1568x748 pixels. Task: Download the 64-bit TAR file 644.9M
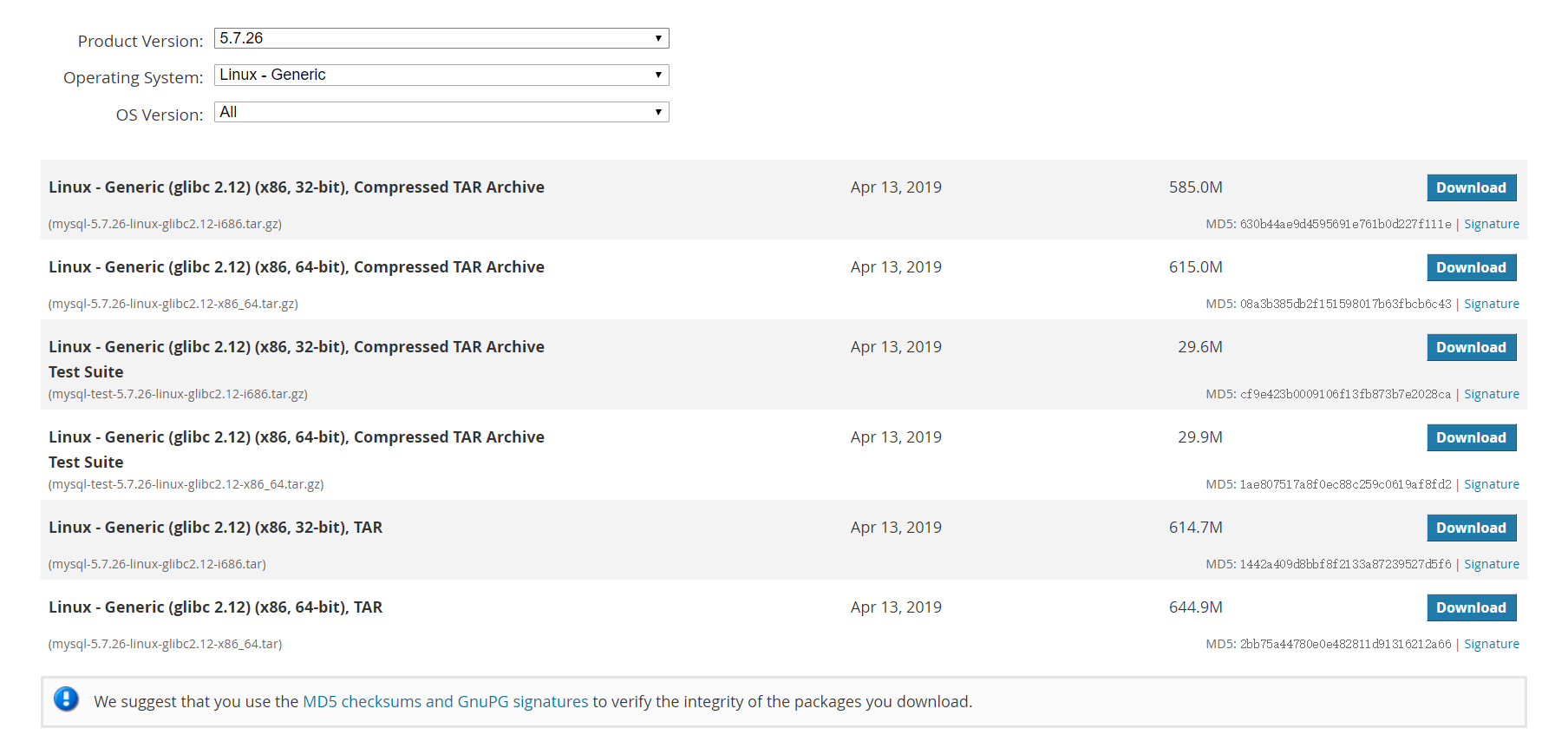1472,607
